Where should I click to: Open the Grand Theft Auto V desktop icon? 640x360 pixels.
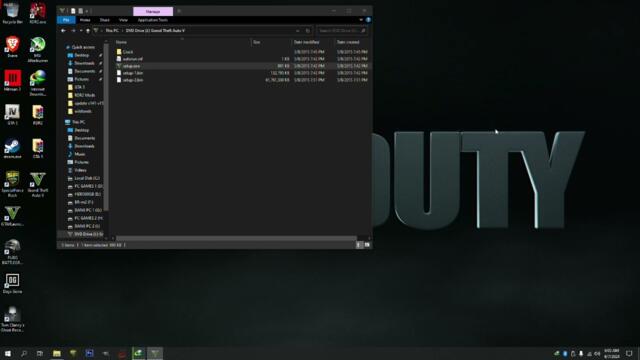pyautogui.click(x=38, y=184)
